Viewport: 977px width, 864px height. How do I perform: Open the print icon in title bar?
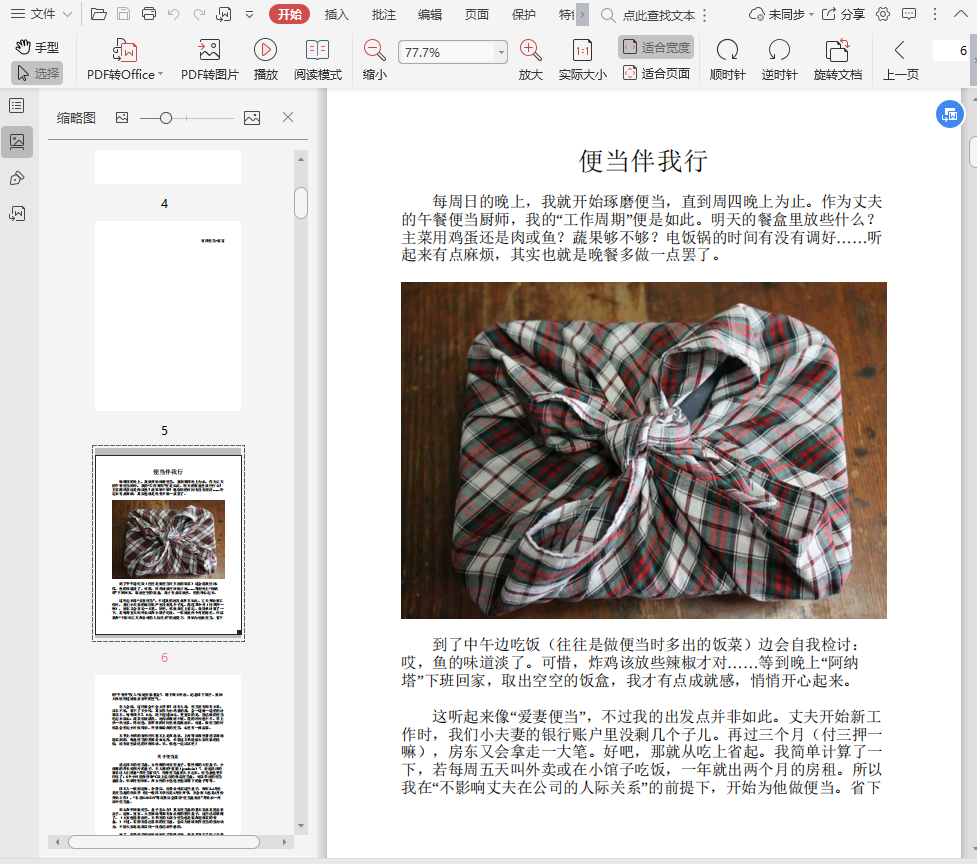pyautogui.click(x=149, y=14)
